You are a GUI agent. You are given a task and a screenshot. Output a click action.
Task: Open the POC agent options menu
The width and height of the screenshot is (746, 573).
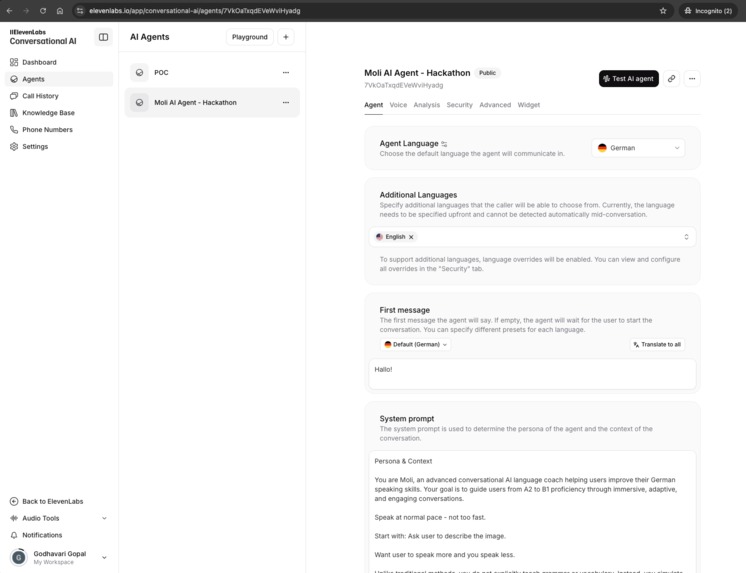point(286,72)
